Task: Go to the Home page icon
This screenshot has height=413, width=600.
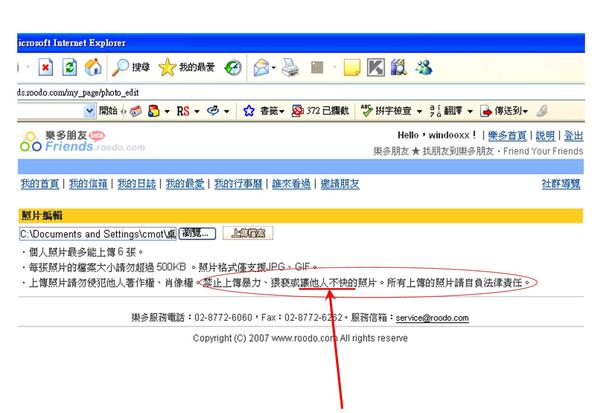Action: coord(93,67)
